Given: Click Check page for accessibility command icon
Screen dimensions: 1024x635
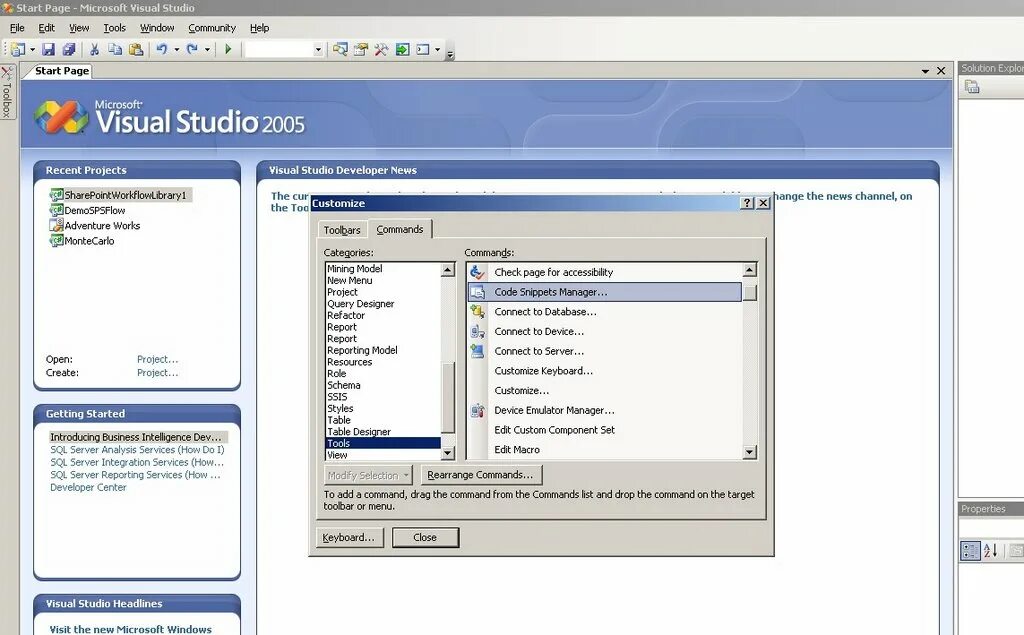Looking at the screenshot, I should tap(477, 272).
